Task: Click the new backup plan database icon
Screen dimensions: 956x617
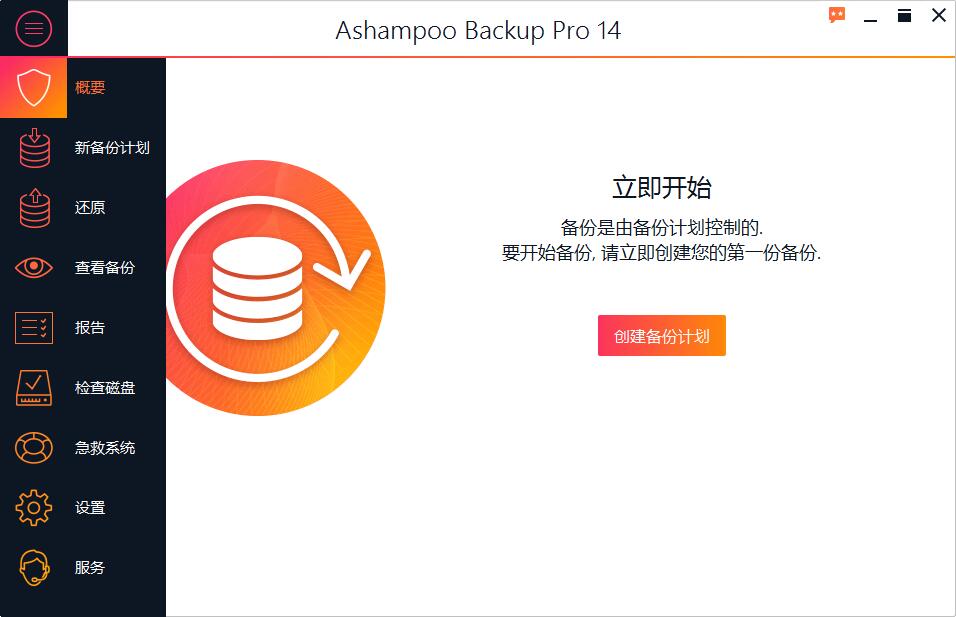Action: 35,148
